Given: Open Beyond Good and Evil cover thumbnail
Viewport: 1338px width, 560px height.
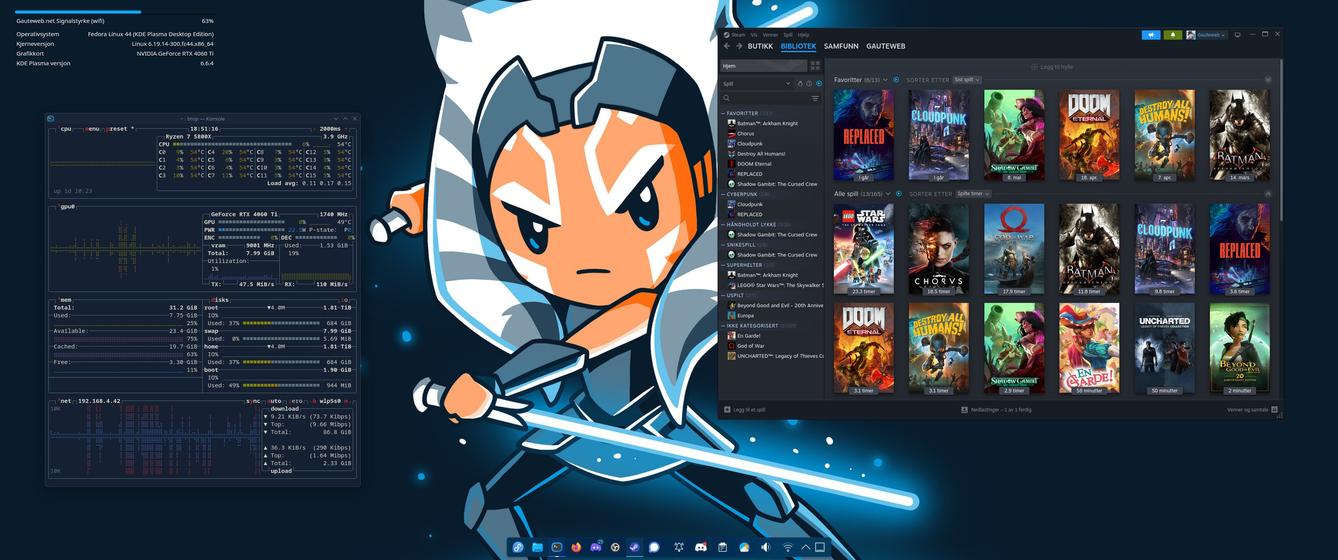Looking at the screenshot, I should click(1239, 348).
